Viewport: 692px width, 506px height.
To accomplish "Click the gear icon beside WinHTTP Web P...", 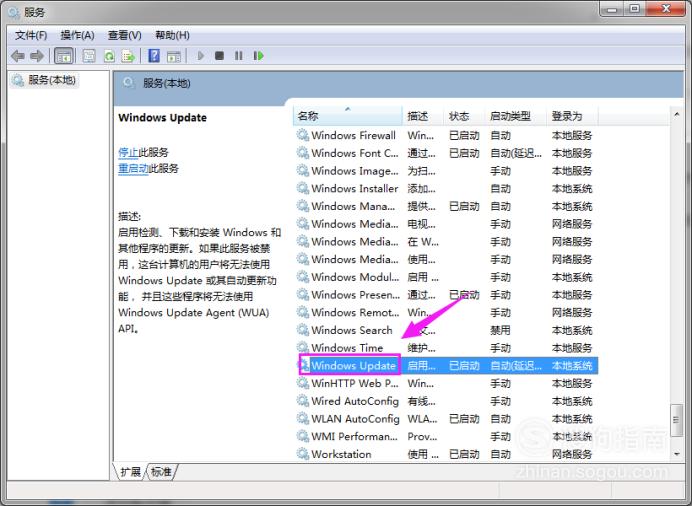I will 303,383.
